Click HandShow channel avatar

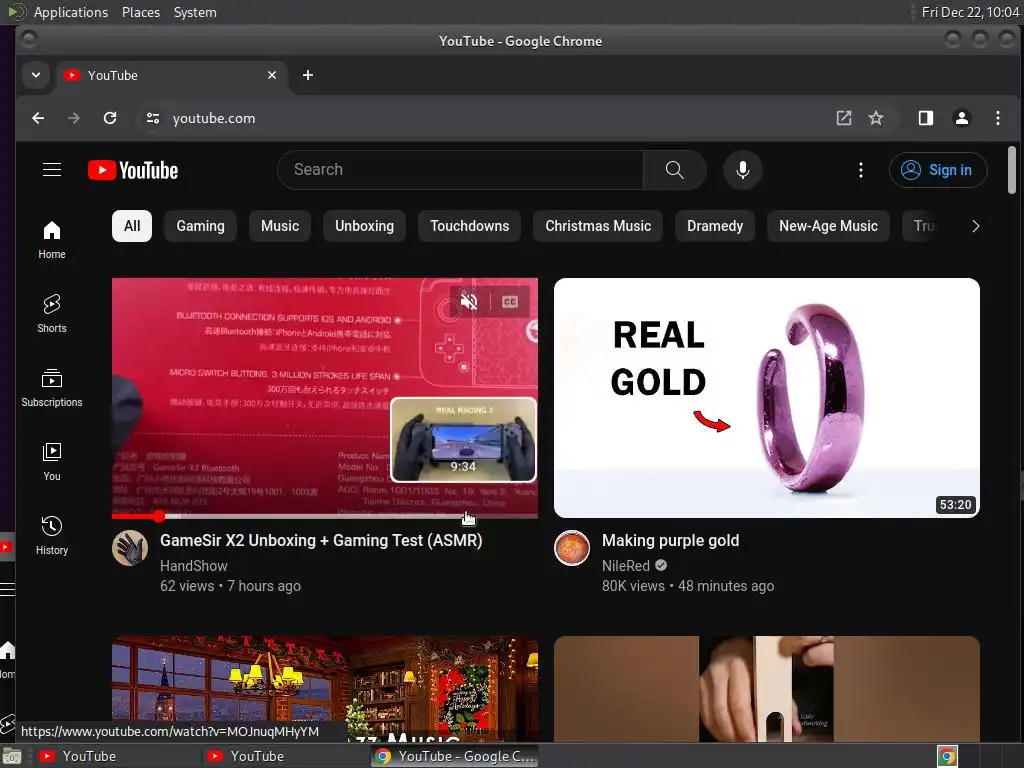(x=129, y=548)
